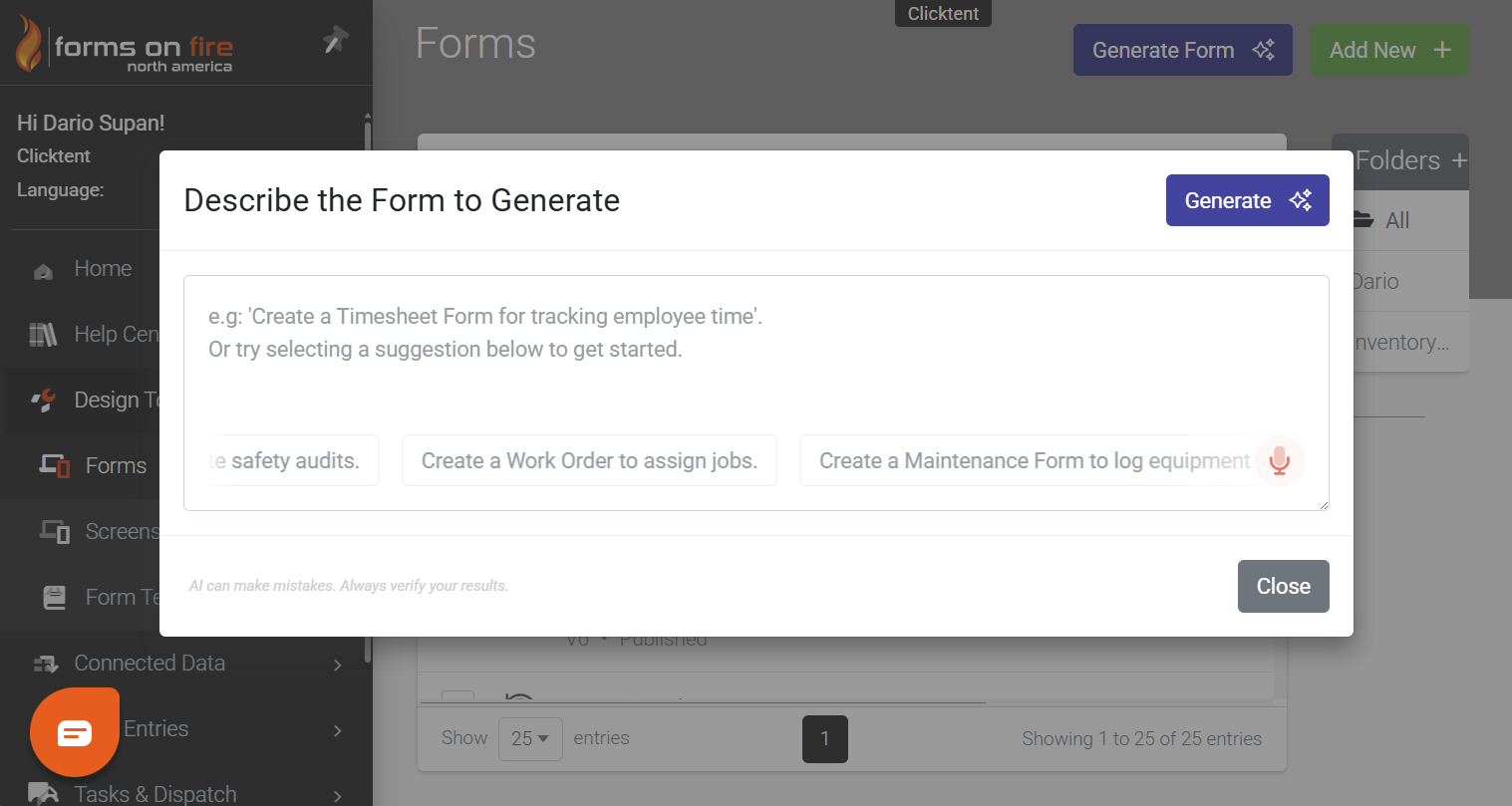Open the Screens section
The image size is (1512, 806).
click(55, 531)
